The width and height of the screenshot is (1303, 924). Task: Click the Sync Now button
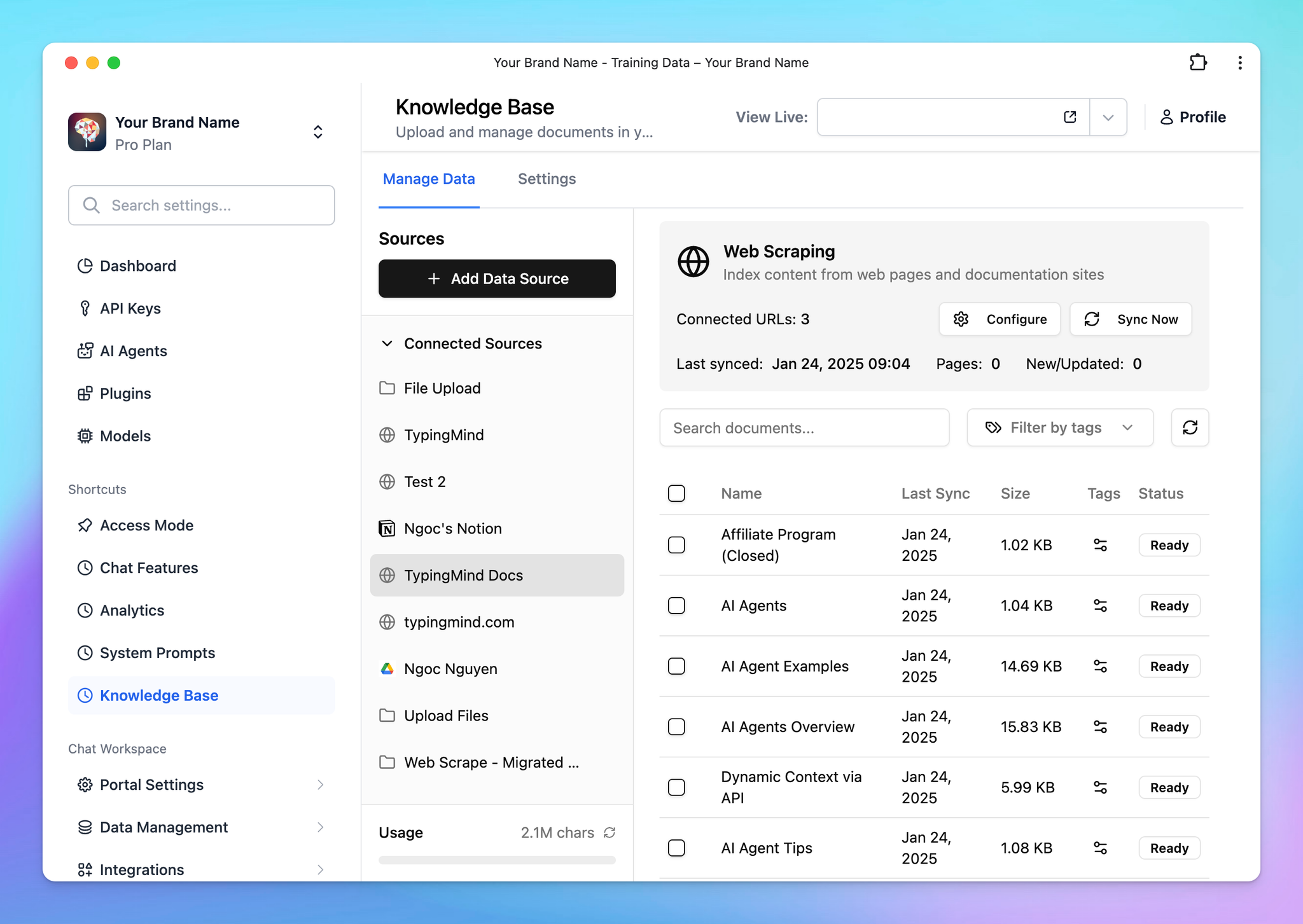point(1131,319)
